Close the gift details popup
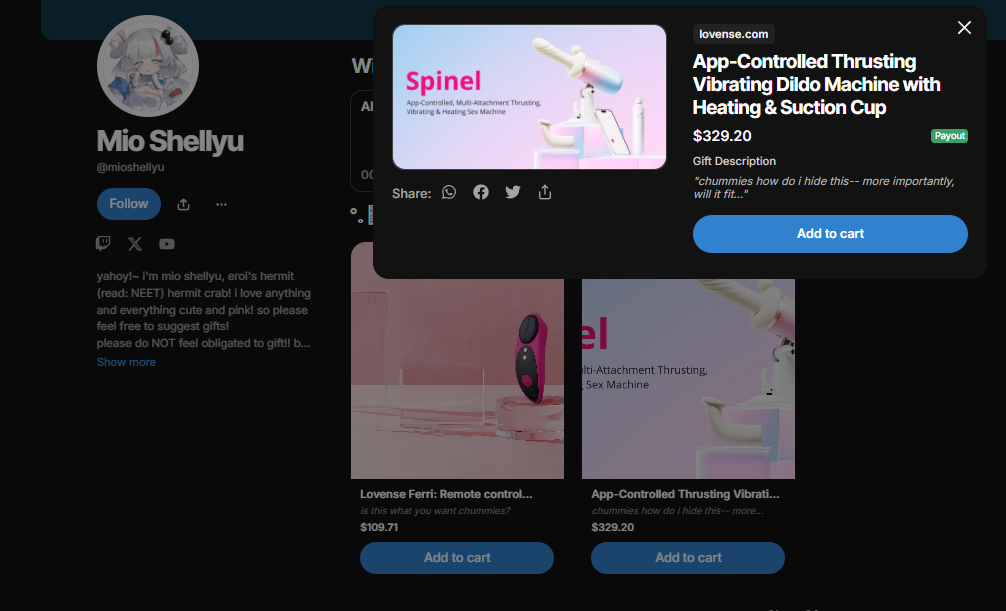Screen dimensions: 1006x611 [x=964, y=28]
